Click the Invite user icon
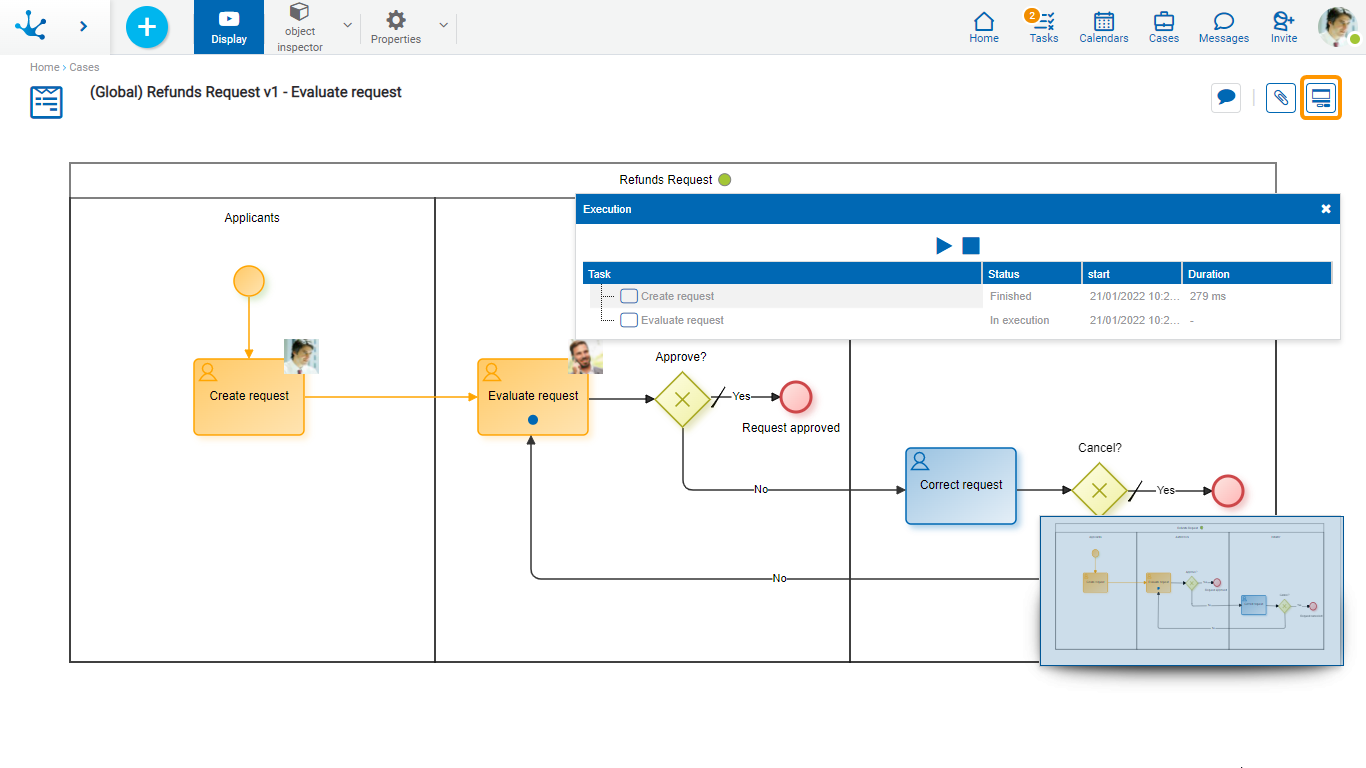This screenshot has width=1366, height=768. point(1284,27)
